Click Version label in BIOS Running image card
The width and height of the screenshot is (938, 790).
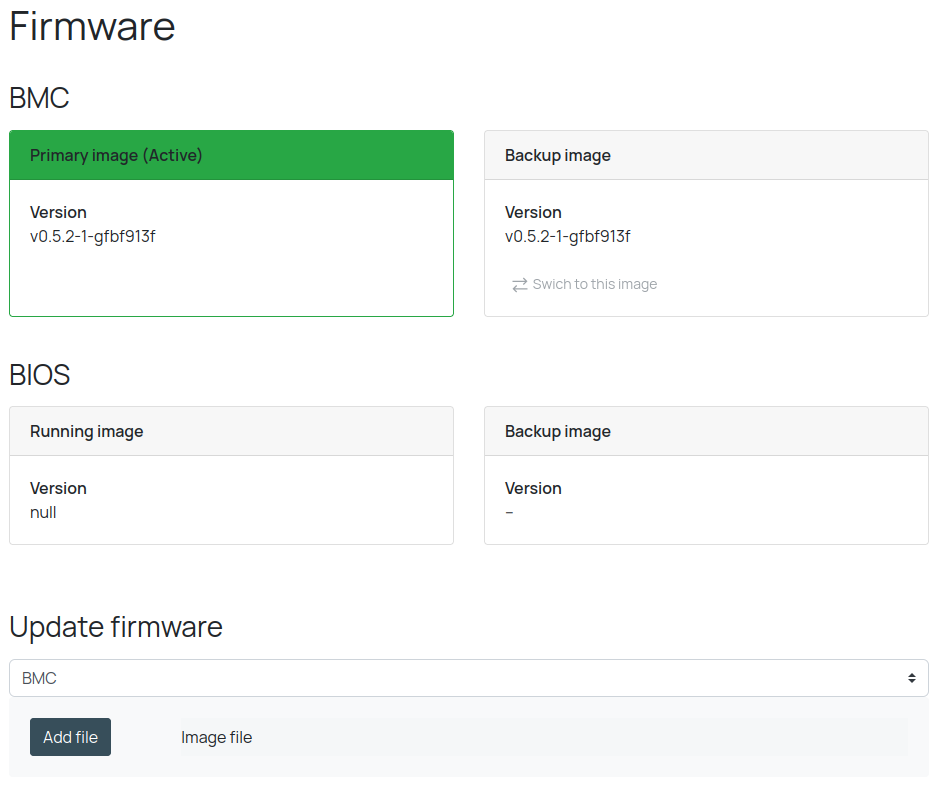point(58,488)
